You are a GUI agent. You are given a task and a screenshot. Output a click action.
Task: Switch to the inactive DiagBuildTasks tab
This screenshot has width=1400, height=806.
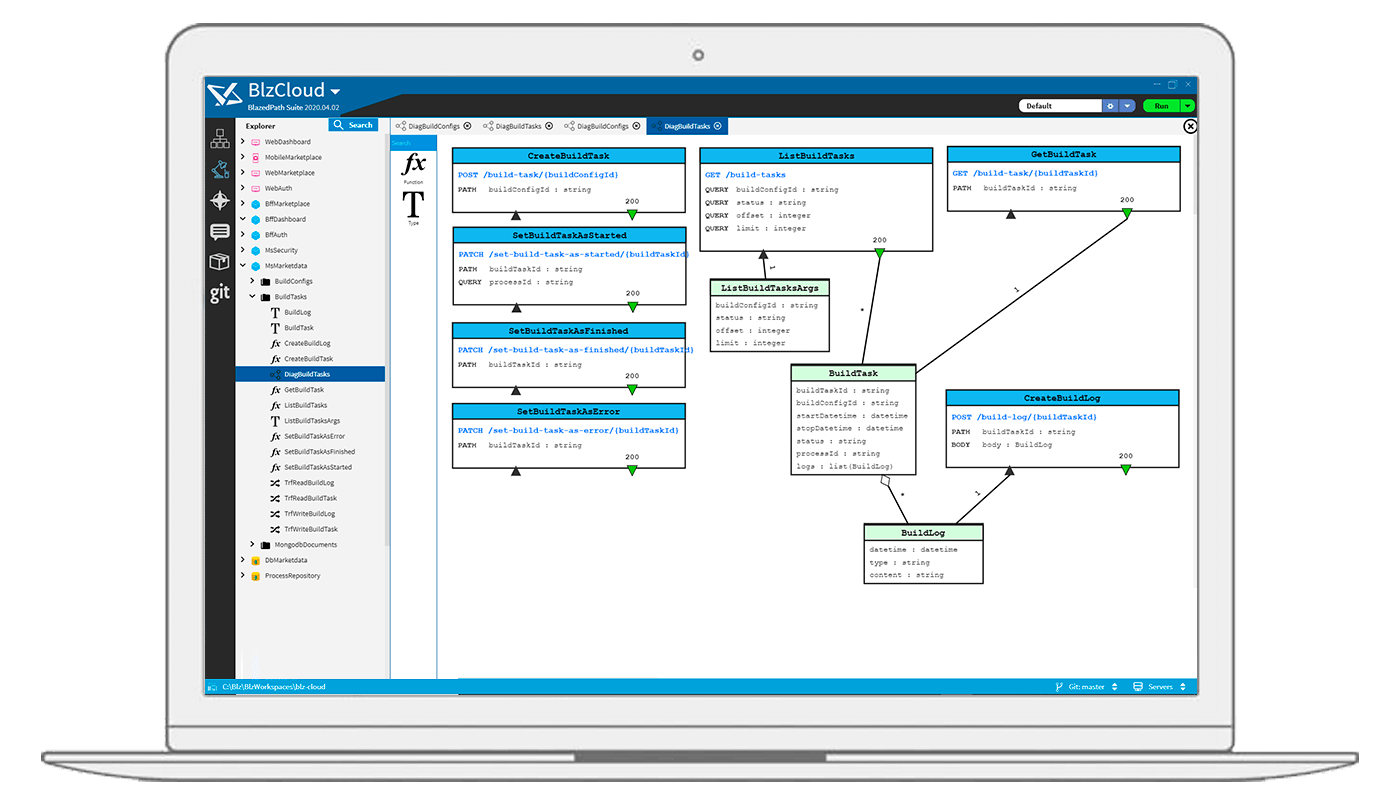click(518, 127)
